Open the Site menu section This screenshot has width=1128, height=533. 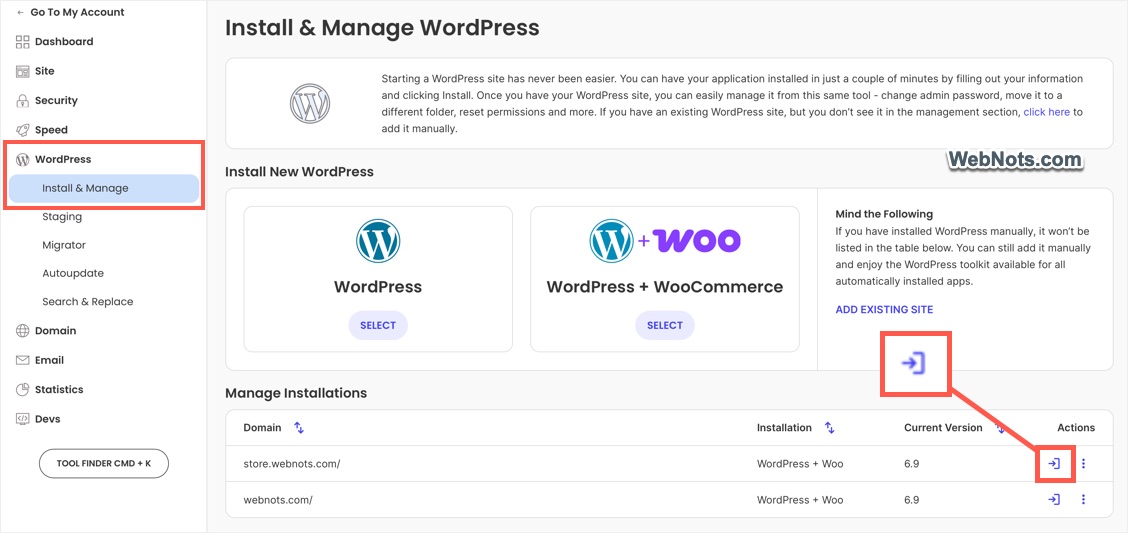tap(45, 71)
